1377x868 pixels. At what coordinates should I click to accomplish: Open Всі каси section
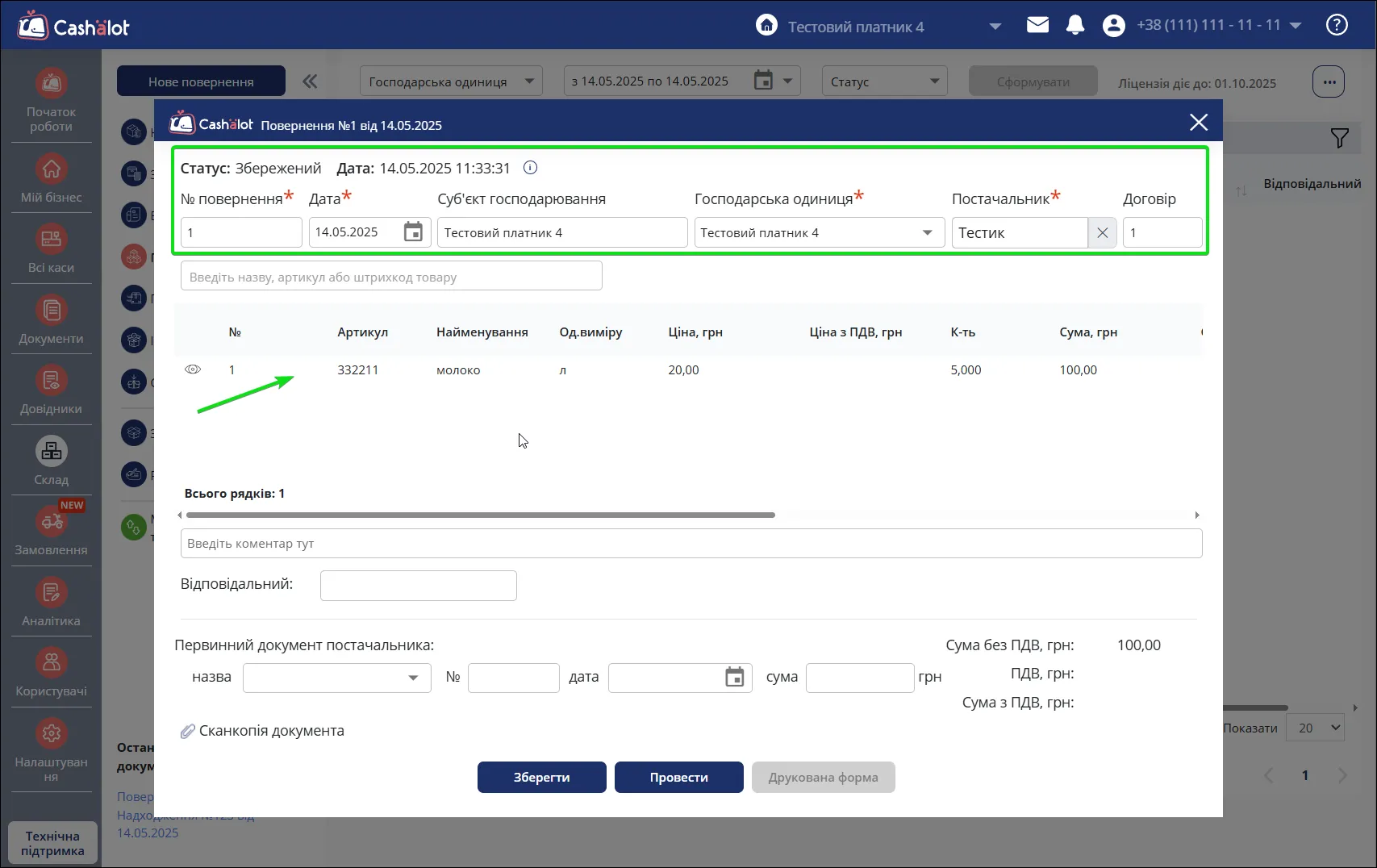tap(51, 249)
